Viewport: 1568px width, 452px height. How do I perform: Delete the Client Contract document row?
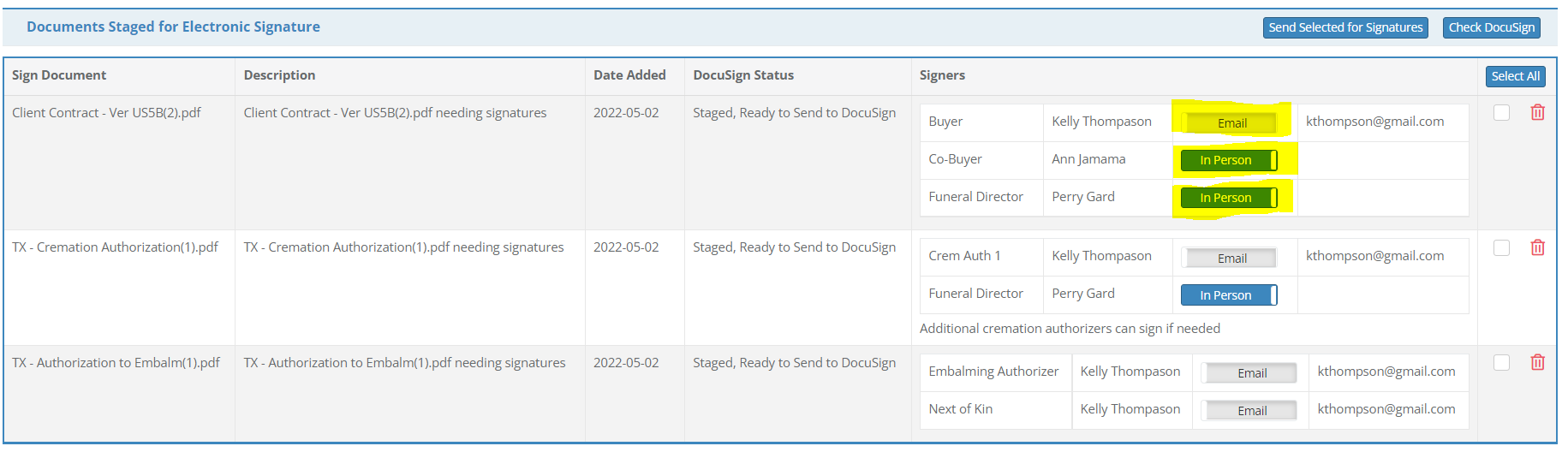[1537, 112]
